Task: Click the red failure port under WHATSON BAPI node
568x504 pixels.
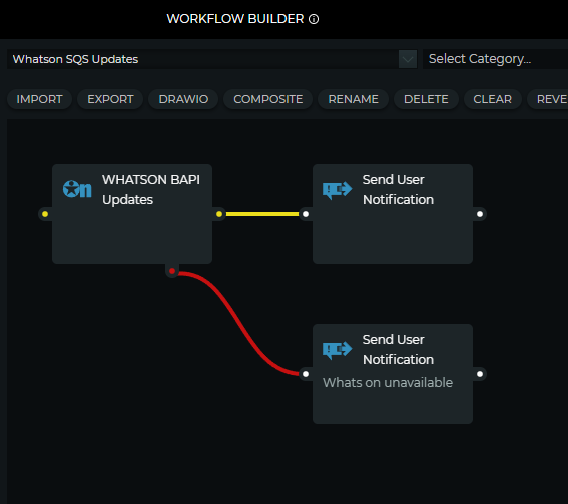Action: click(x=172, y=271)
